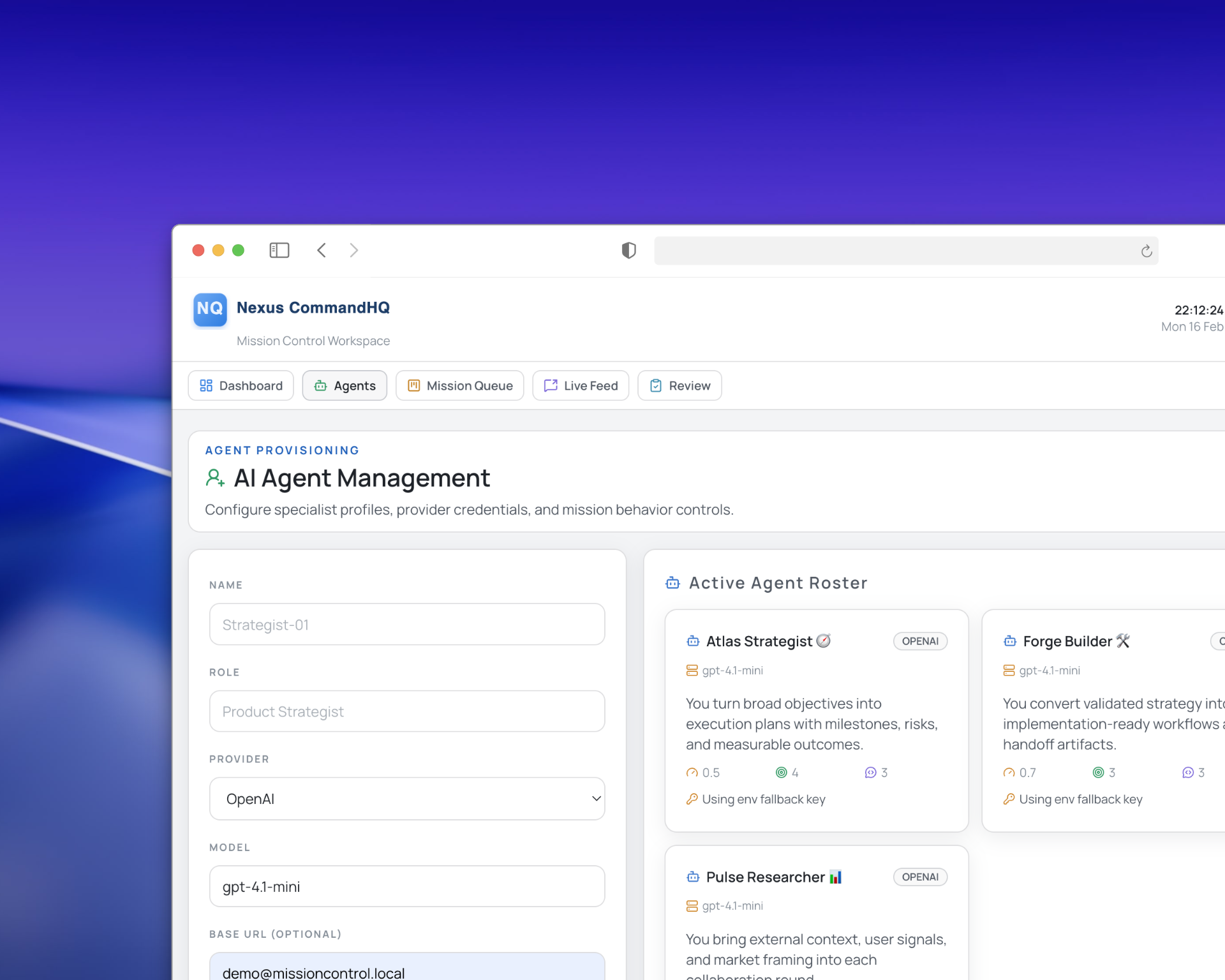This screenshot has width=1225, height=980.
Task: Click the gauge icon showing 0.5 on Atlas Strategist
Action: (692, 772)
